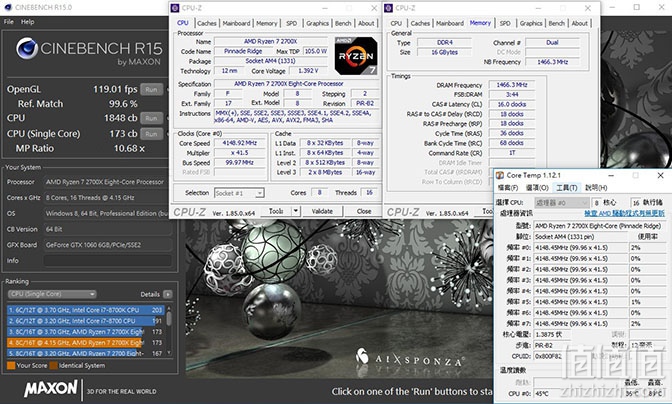The height and width of the screenshot is (404, 672).
Task: Switch to CPU tab in right CPU-Z
Action: pos(396,23)
